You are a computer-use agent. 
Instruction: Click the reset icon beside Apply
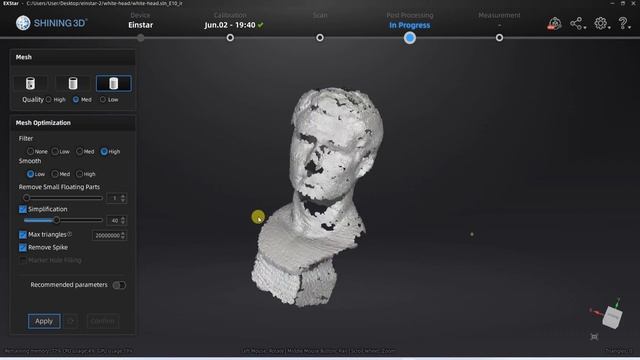[x=71, y=321]
